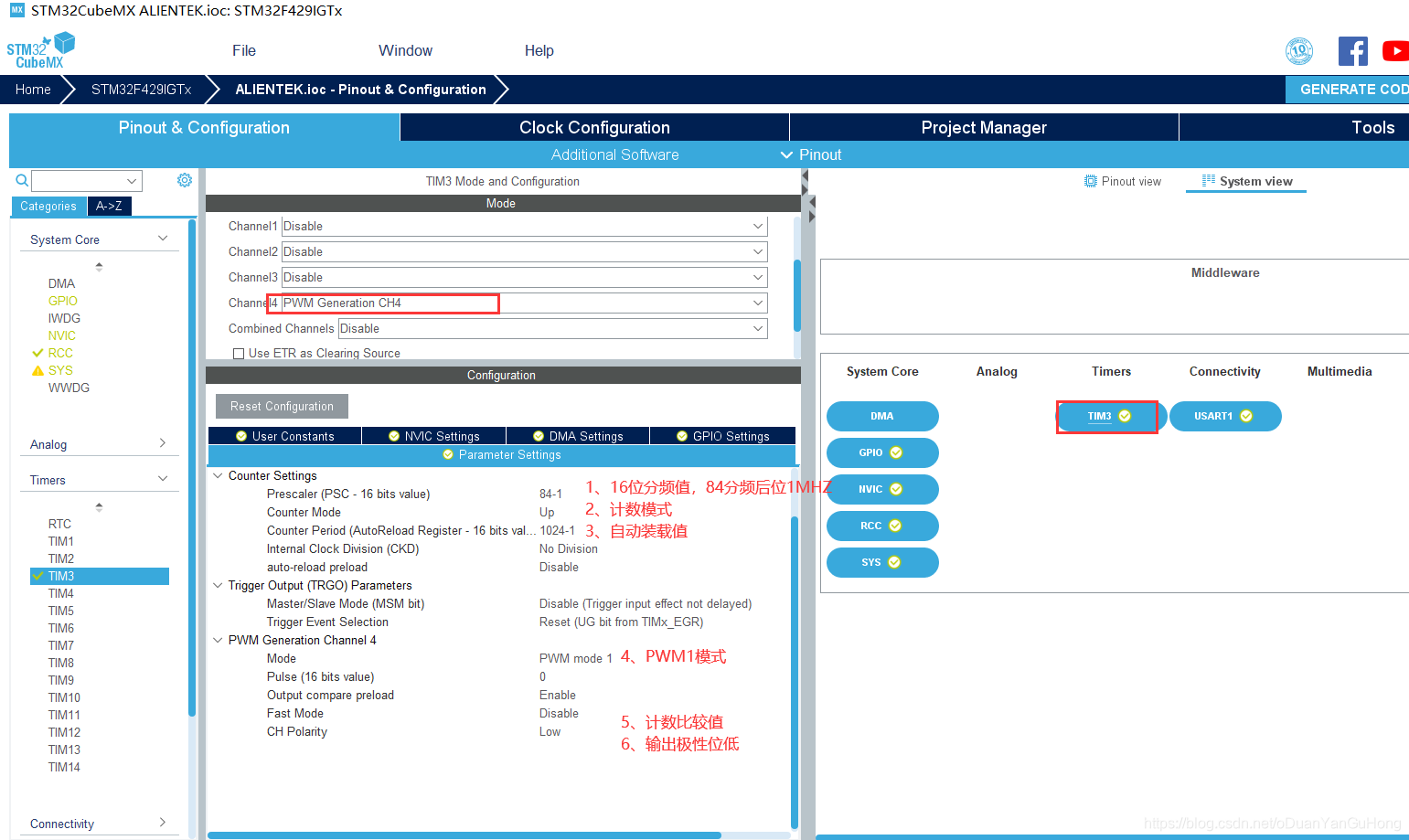Screen dimensions: 1409x840
Task: Open Additional Software
Action: coord(614,154)
